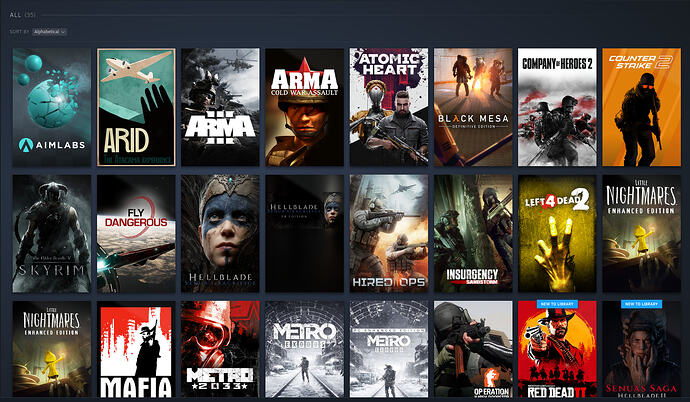
Task: Open the Aimlabs game tile
Action: (x=51, y=107)
